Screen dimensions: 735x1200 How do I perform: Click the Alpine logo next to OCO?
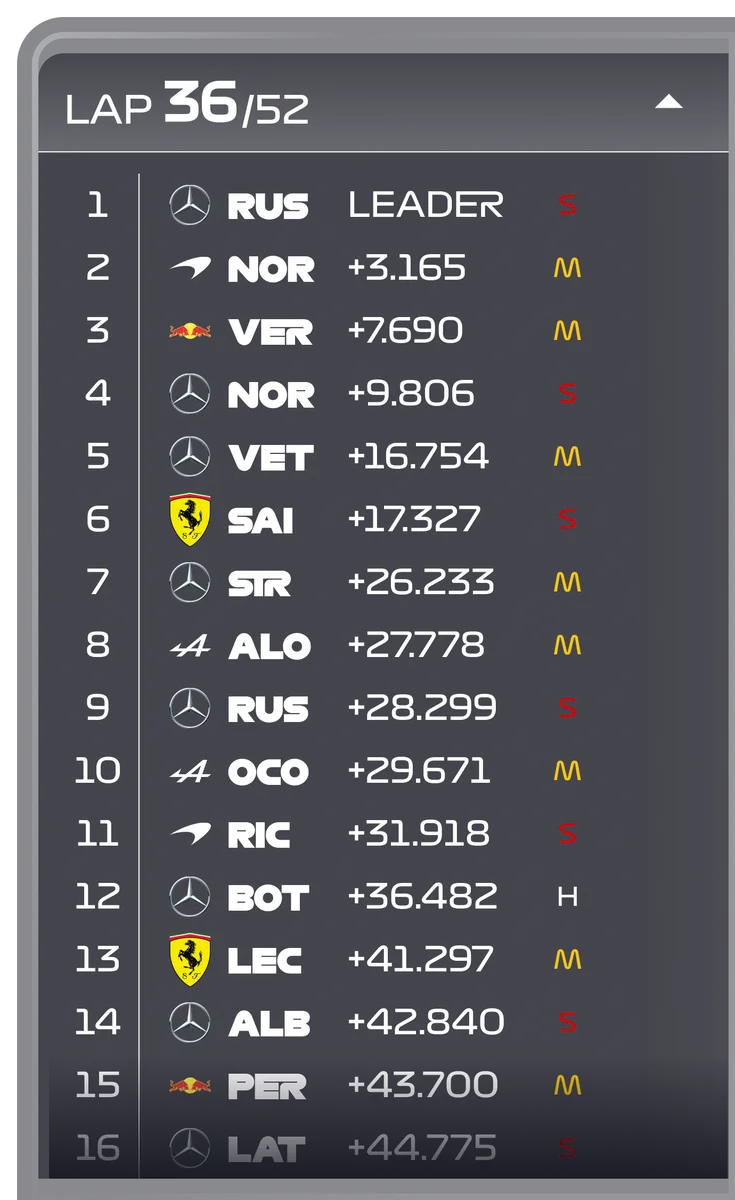click(x=190, y=771)
